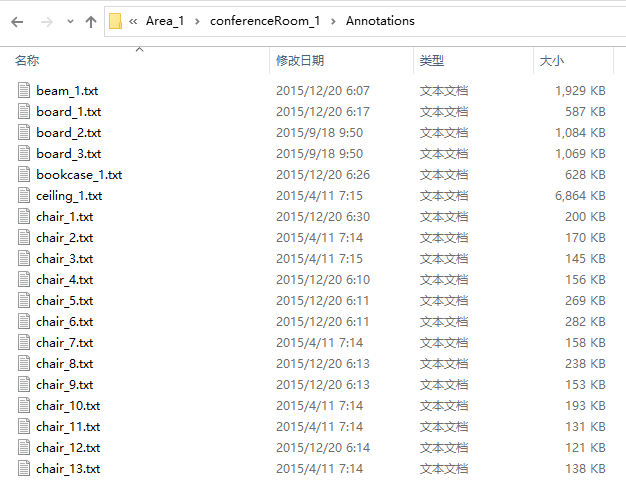Click the beam_1.txt file icon

pyautogui.click(x=24, y=90)
